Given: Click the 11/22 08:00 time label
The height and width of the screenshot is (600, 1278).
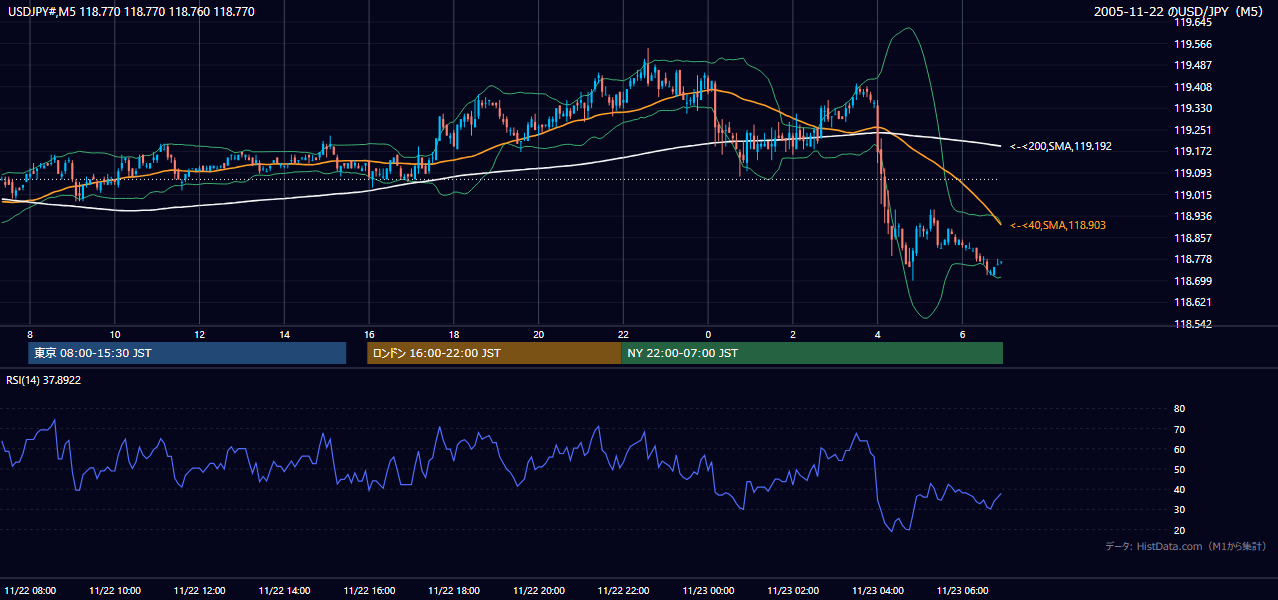Looking at the screenshot, I should pos(31,590).
